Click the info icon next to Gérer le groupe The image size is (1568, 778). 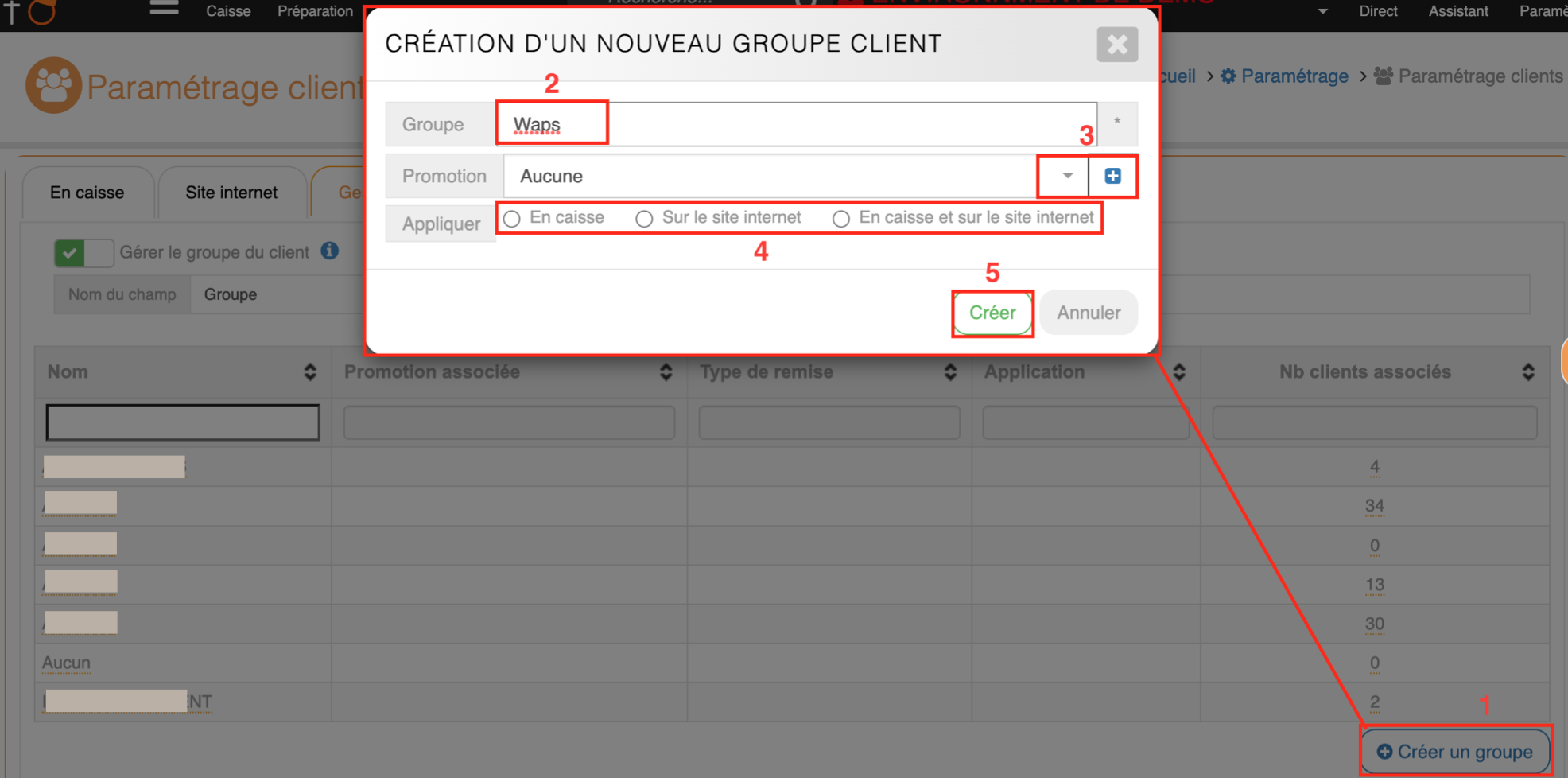[x=329, y=251]
